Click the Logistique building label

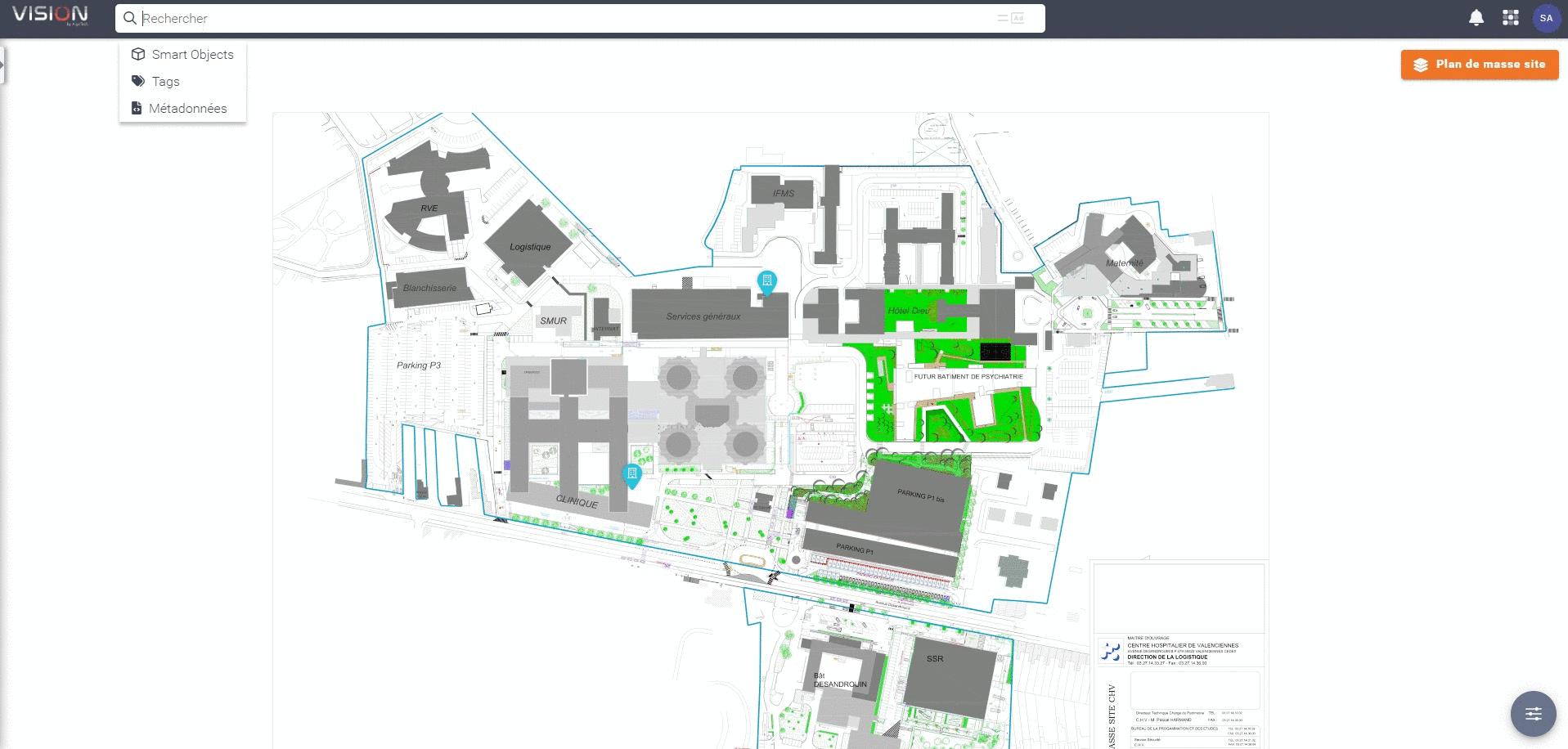[530, 247]
